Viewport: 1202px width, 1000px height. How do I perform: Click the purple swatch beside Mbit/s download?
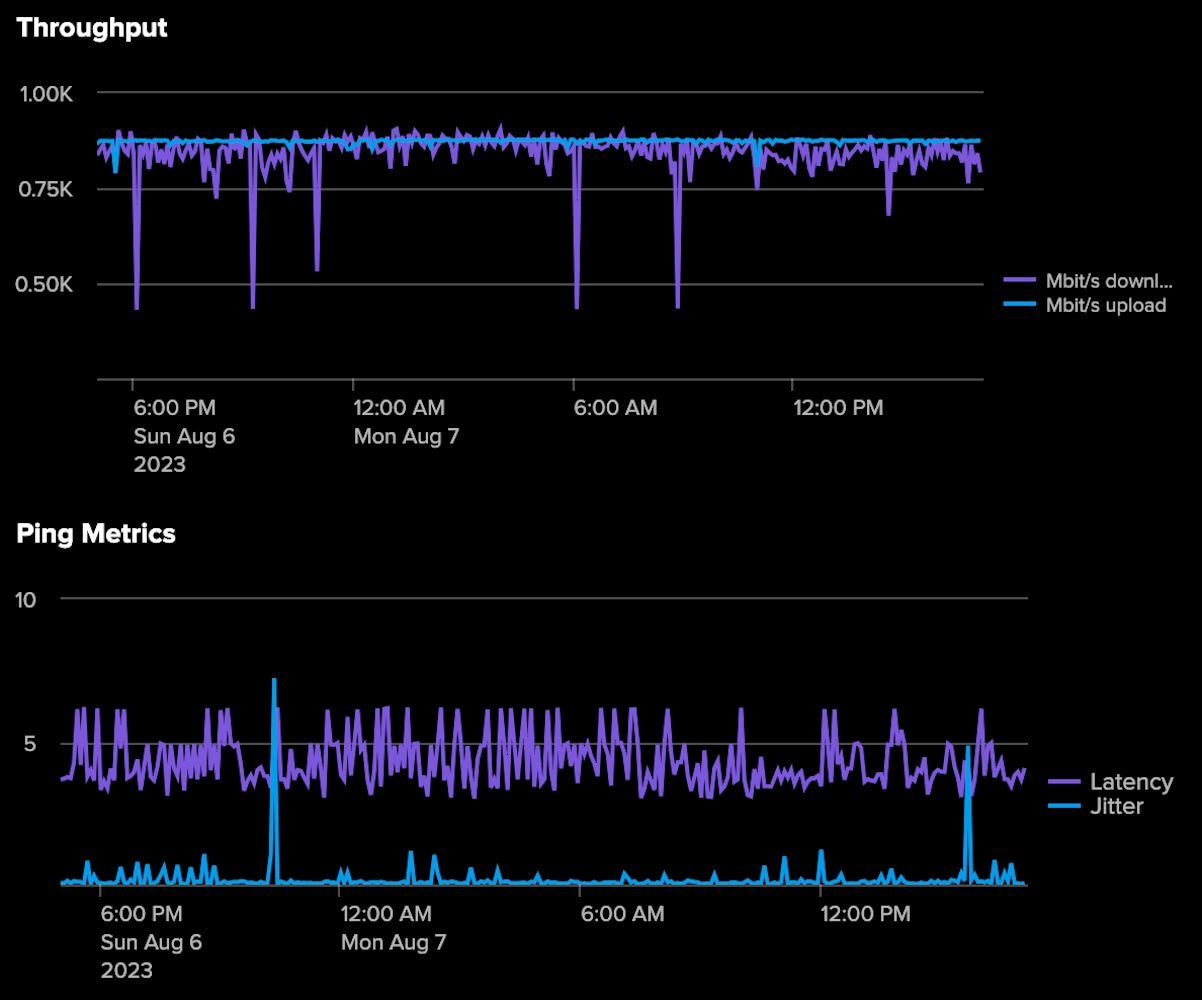(1019, 280)
